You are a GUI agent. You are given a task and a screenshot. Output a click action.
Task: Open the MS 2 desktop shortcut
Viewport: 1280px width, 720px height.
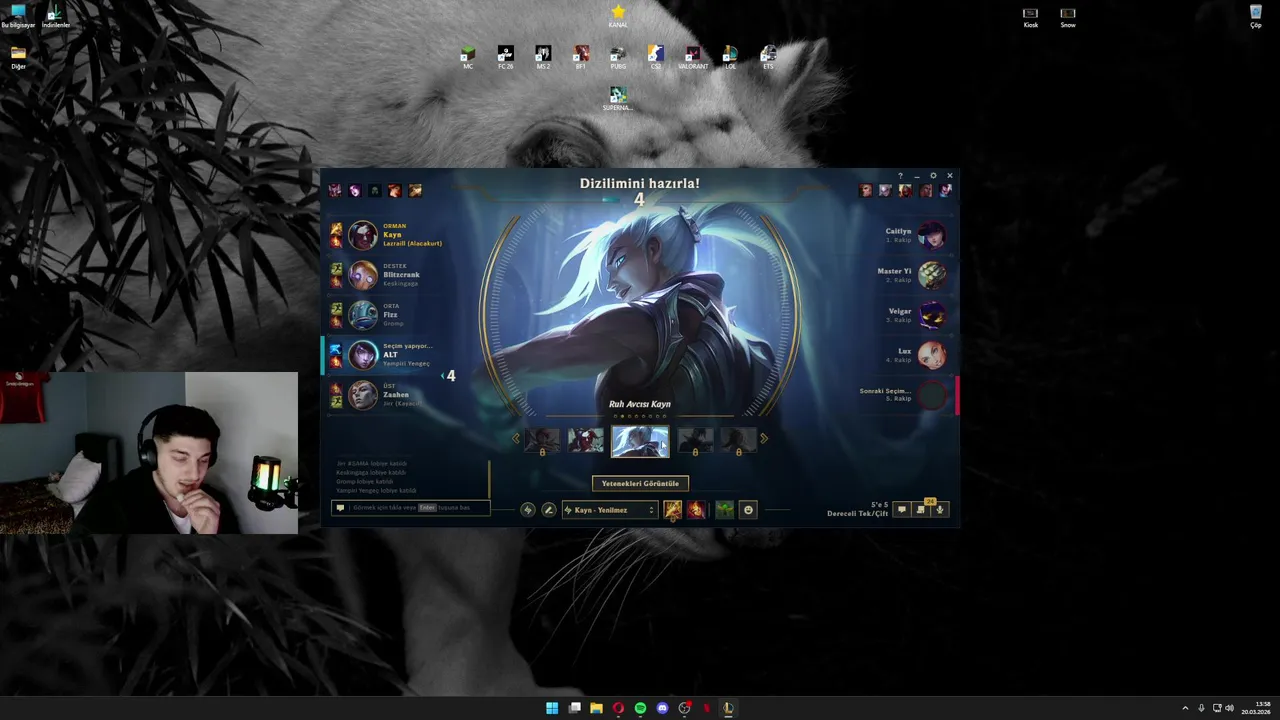coord(543,57)
